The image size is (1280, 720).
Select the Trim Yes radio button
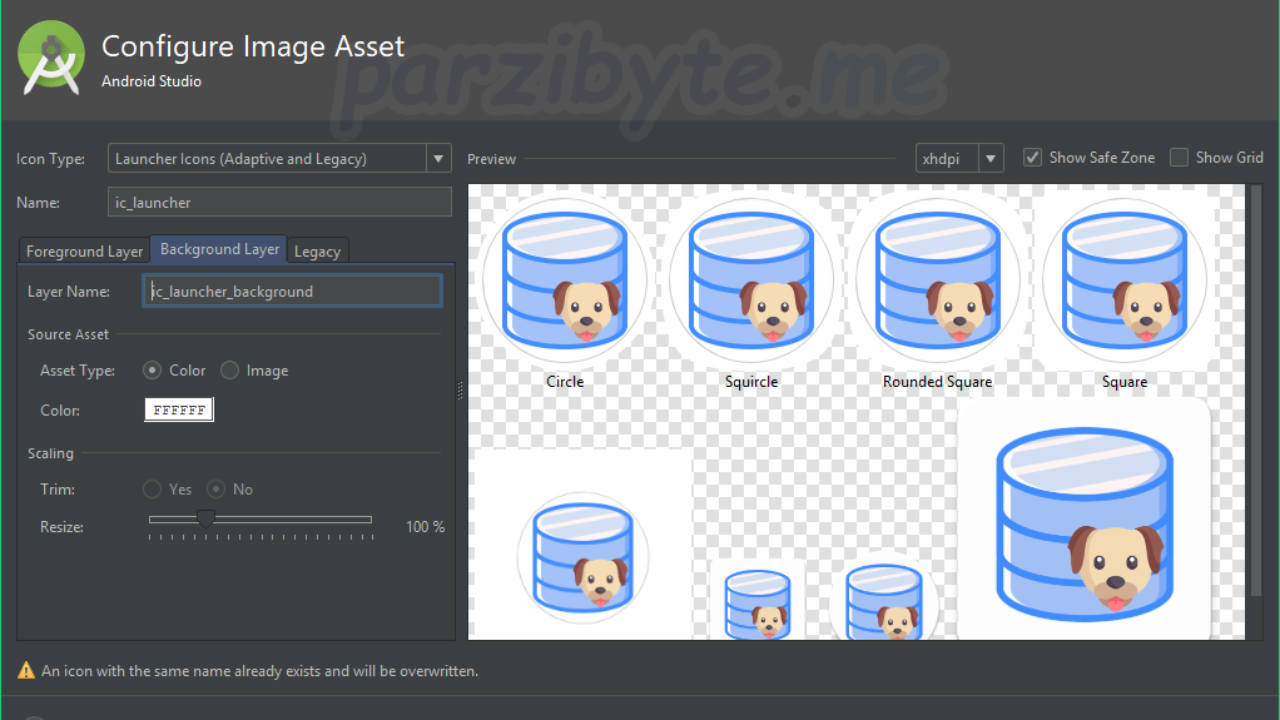[x=152, y=489]
